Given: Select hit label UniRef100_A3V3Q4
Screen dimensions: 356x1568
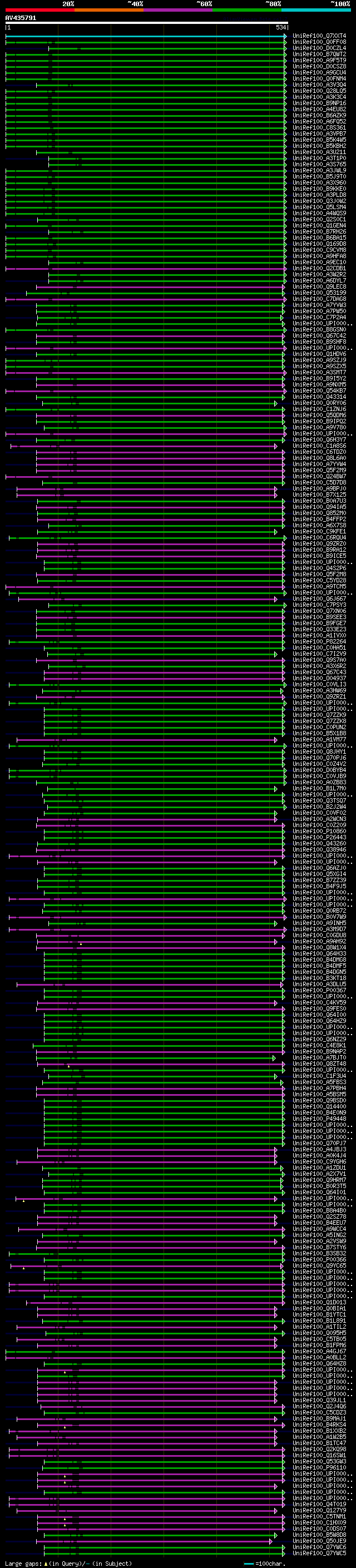Looking at the screenshot, I should pos(319,85).
